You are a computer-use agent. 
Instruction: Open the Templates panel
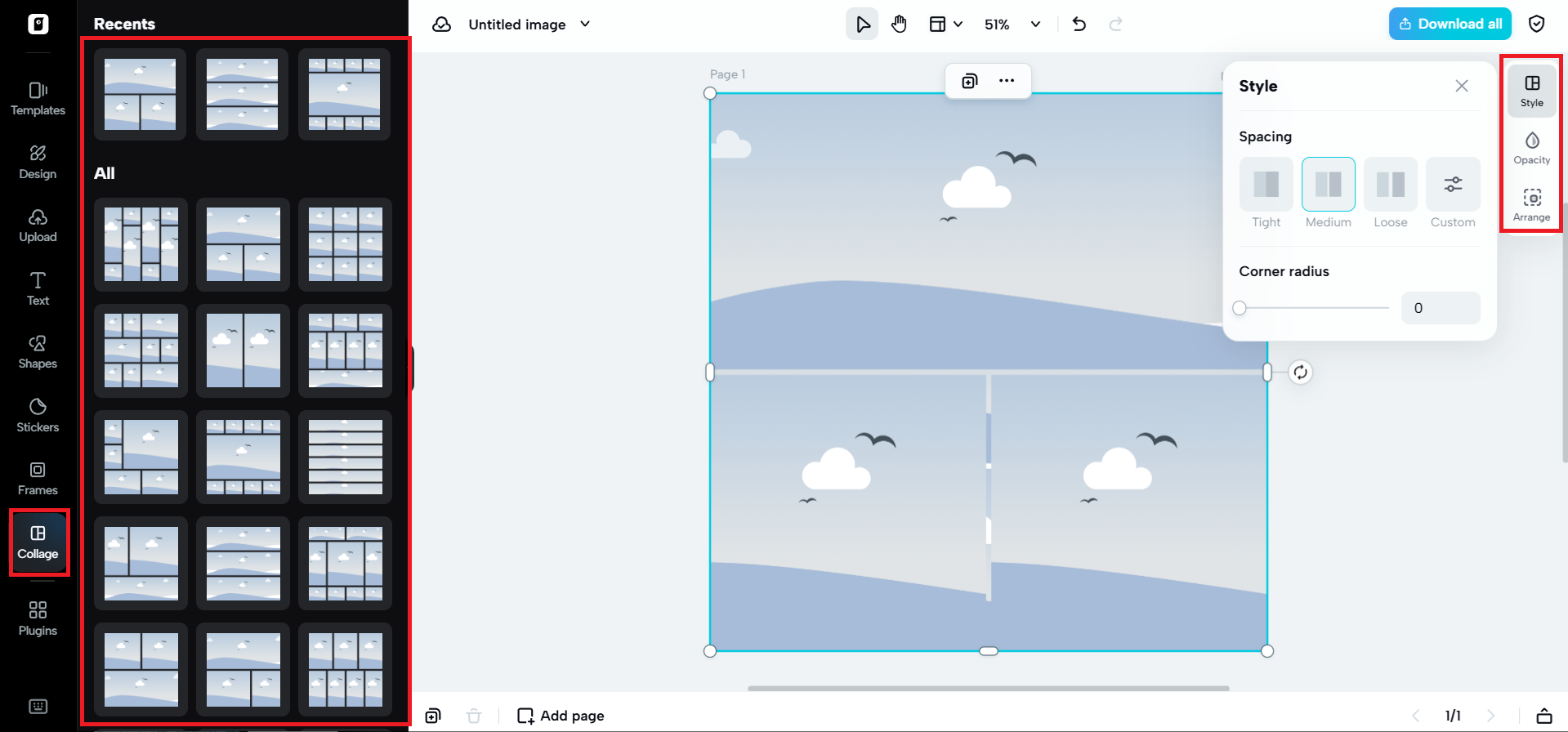[38, 99]
